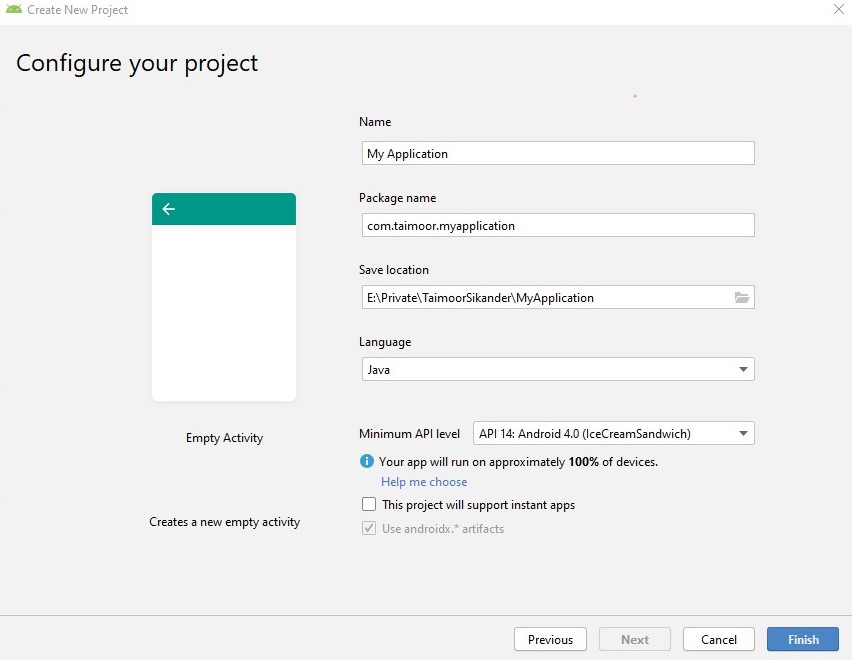Screen dimensions: 852x660
Task: Close the Create New Project dialog
Action: 837,10
